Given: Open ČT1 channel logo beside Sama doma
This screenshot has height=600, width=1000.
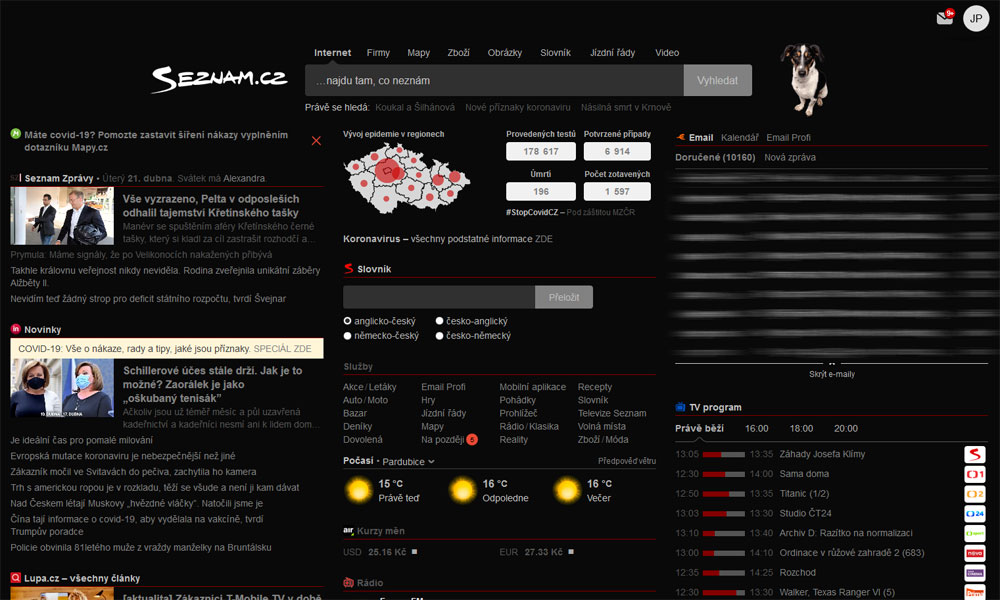Looking at the screenshot, I should pyautogui.click(x=974, y=474).
